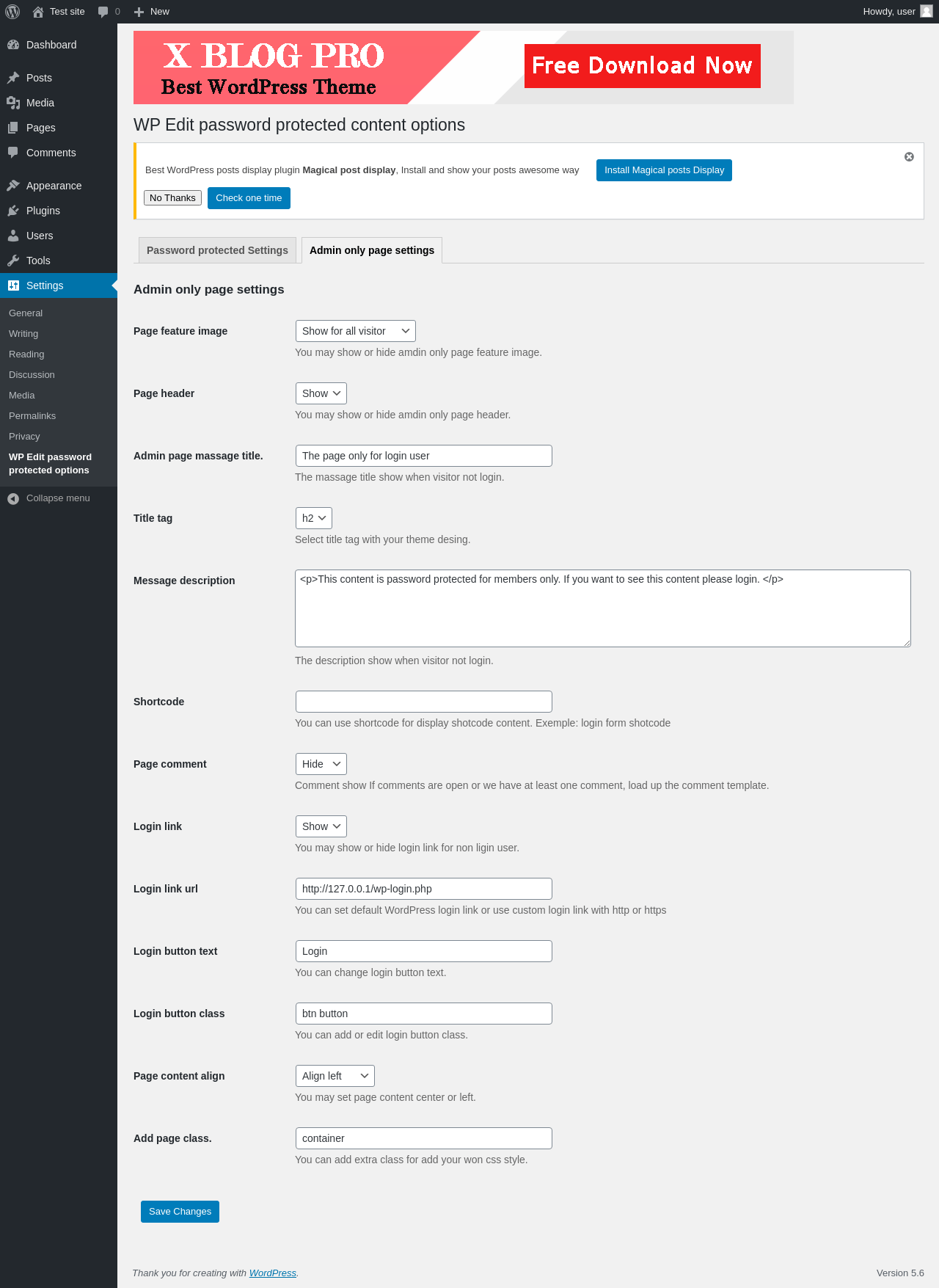
Task: Follow the WordPress footer link
Action: pyautogui.click(x=273, y=1273)
